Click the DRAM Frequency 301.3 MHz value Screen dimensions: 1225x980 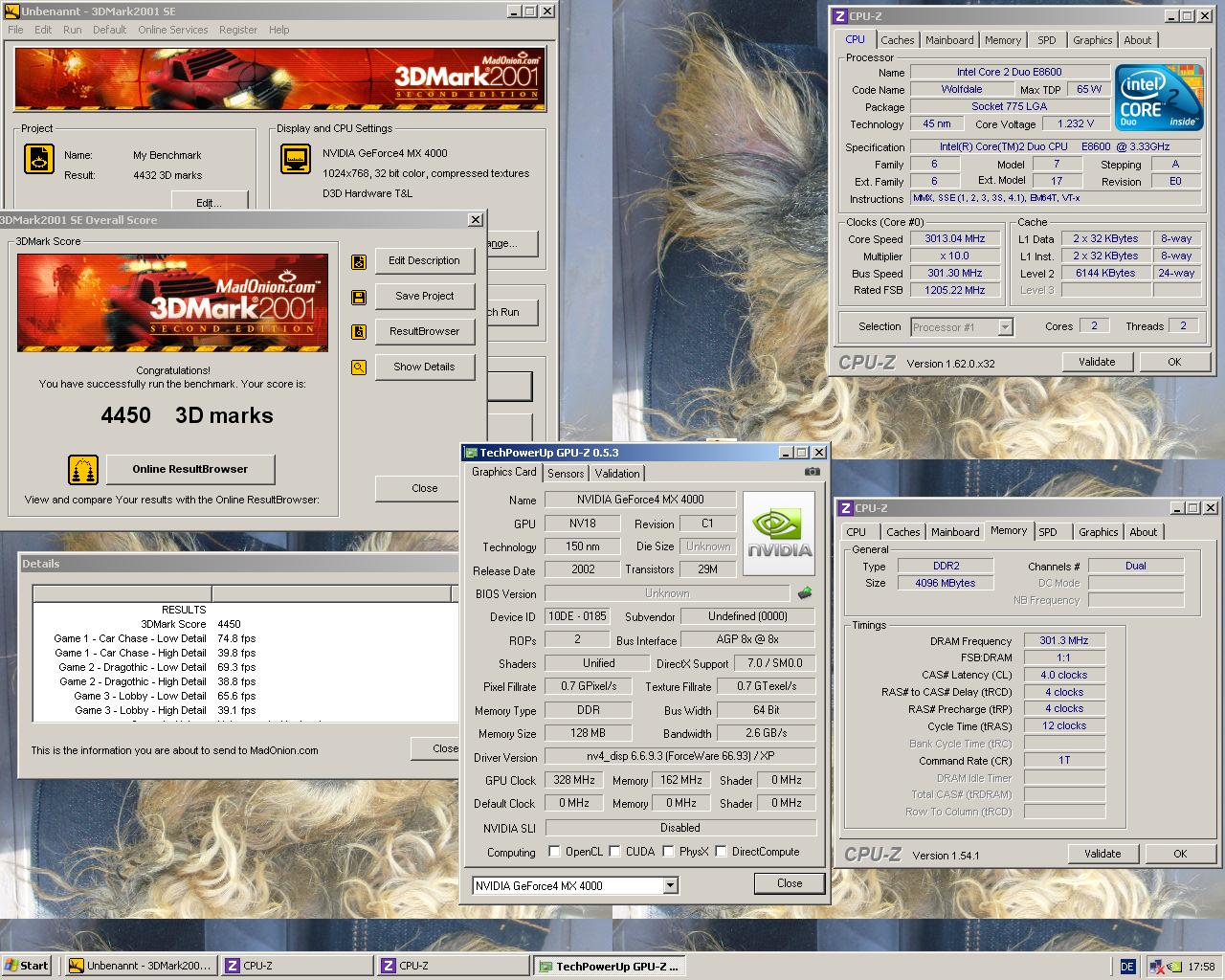pyautogui.click(x=1064, y=641)
